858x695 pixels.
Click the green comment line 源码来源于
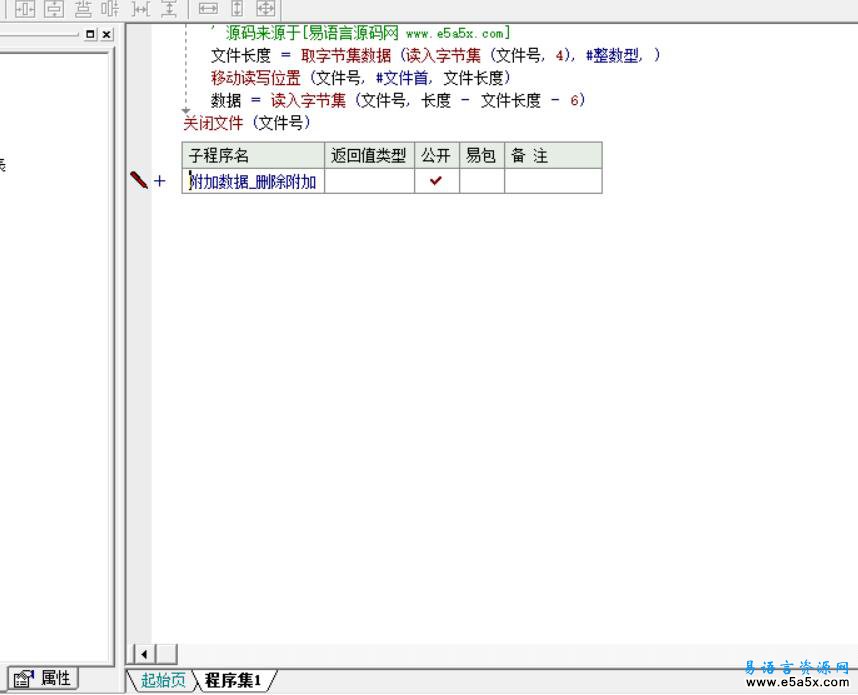[361, 33]
